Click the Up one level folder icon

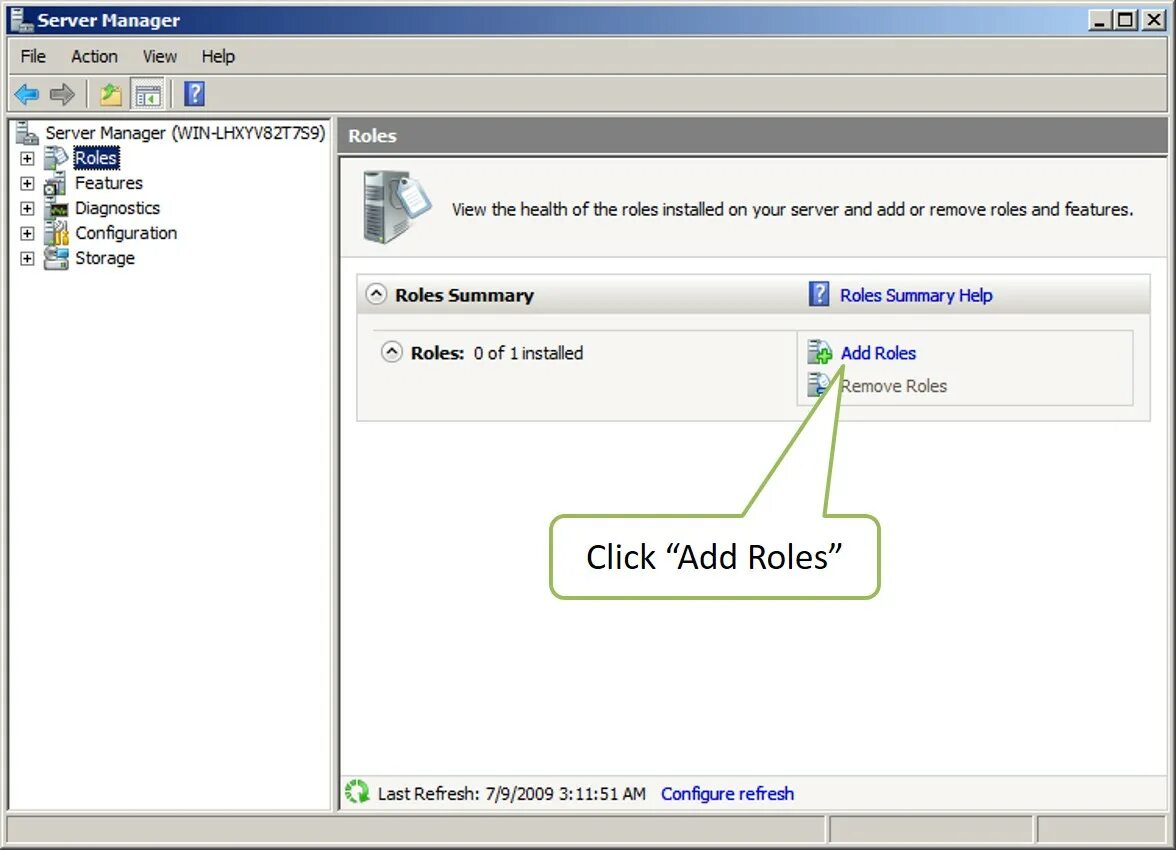(x=111, y=95)
